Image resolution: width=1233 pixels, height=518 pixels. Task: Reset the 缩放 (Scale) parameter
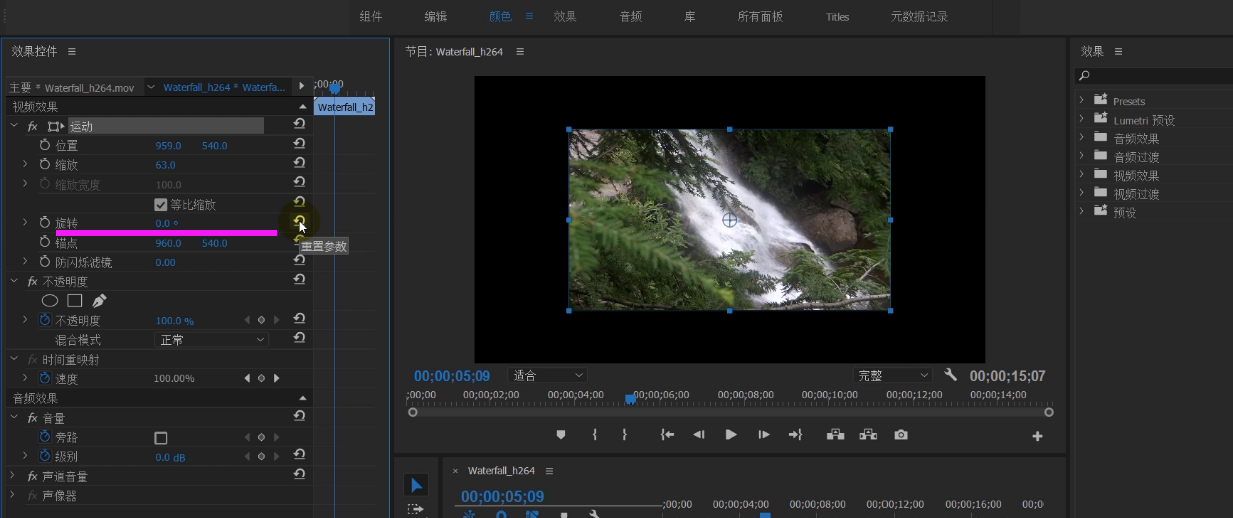click(x=299, y=164)
